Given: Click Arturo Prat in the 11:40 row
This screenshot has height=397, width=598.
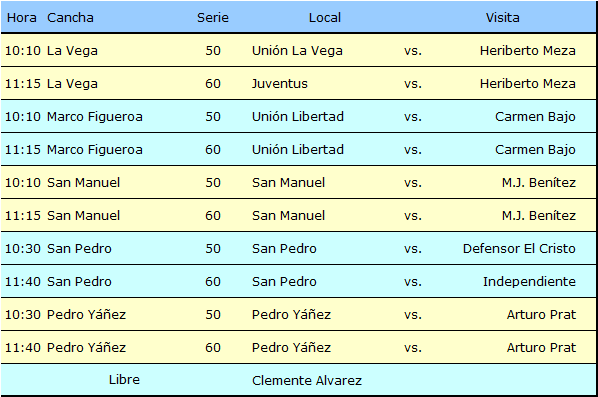Looking at the screenshot, I should click(541, 347).
